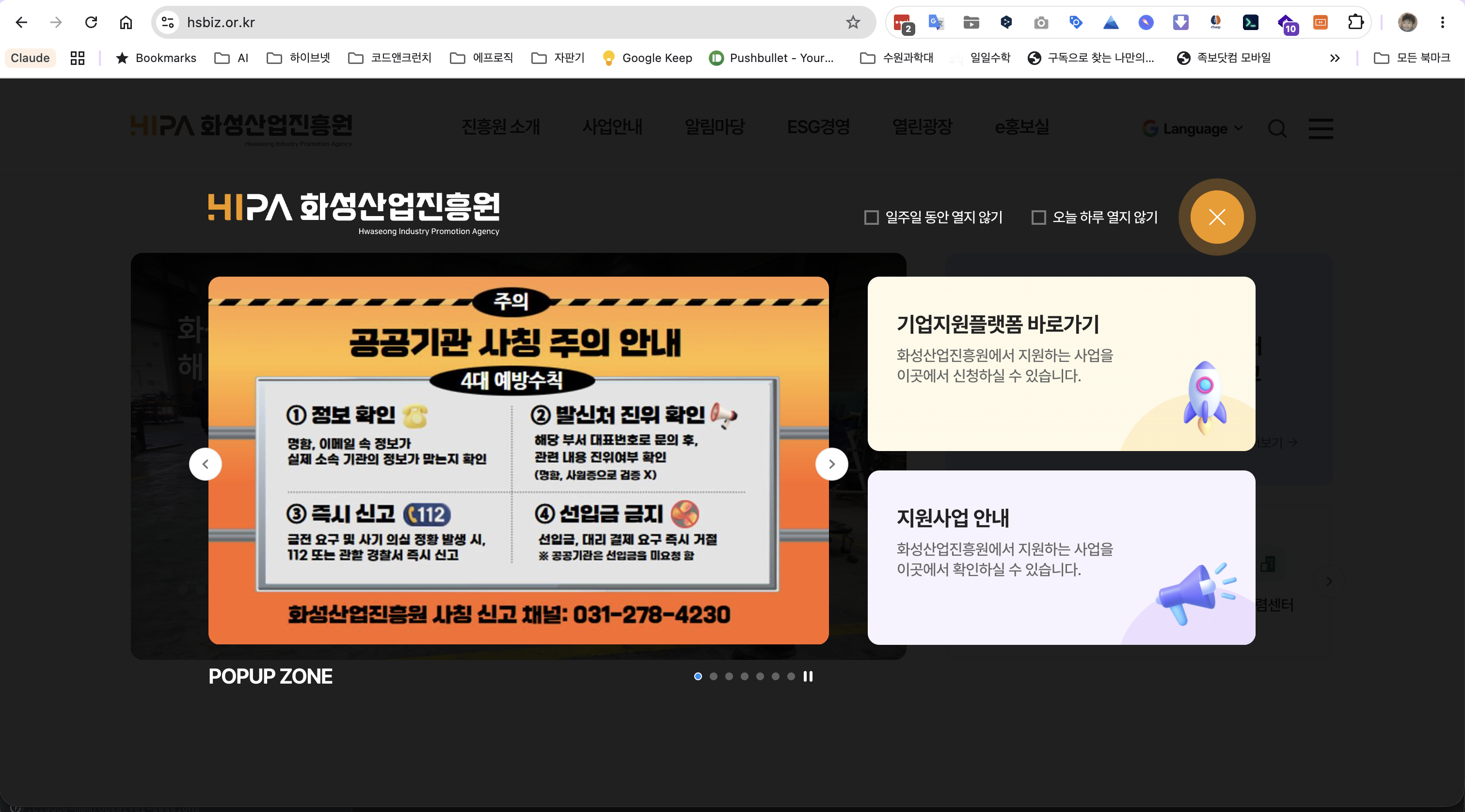
Task: Open the 열린광장 menu
Action: point(922,126)
